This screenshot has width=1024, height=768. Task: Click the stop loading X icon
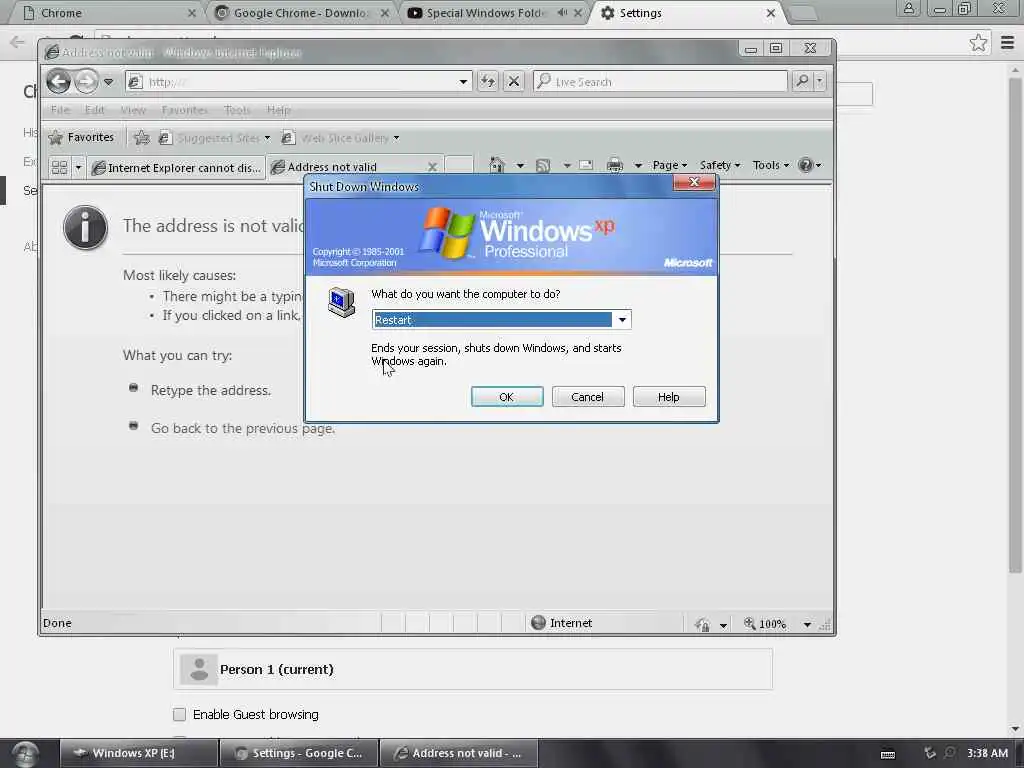(x=514, y=82)
